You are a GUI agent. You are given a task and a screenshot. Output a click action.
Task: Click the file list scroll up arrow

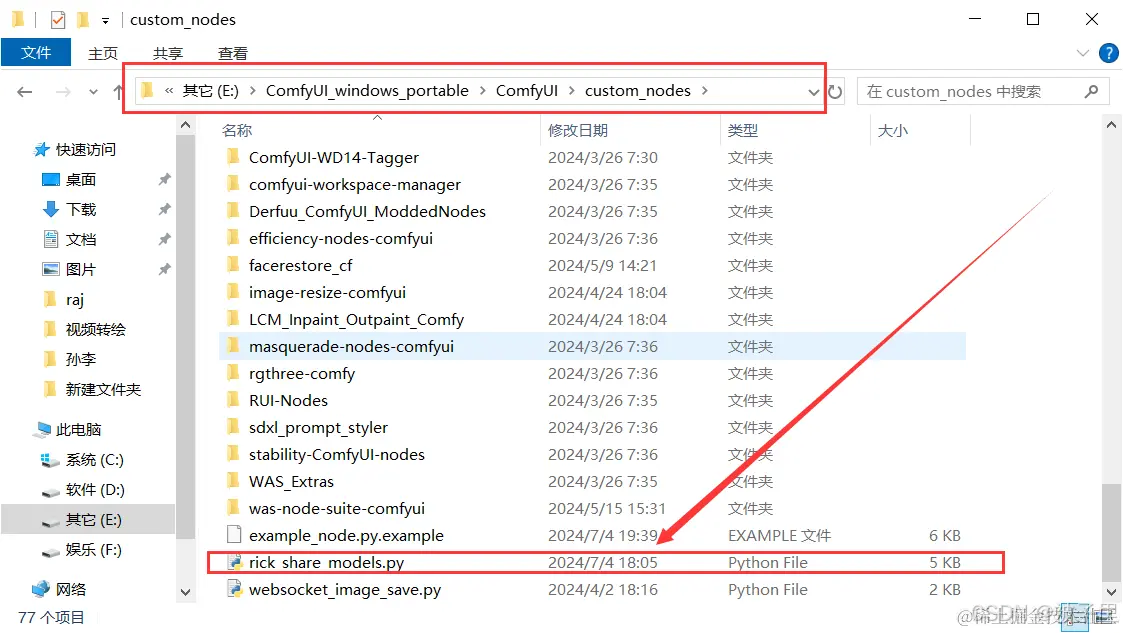coord(1111,125)
